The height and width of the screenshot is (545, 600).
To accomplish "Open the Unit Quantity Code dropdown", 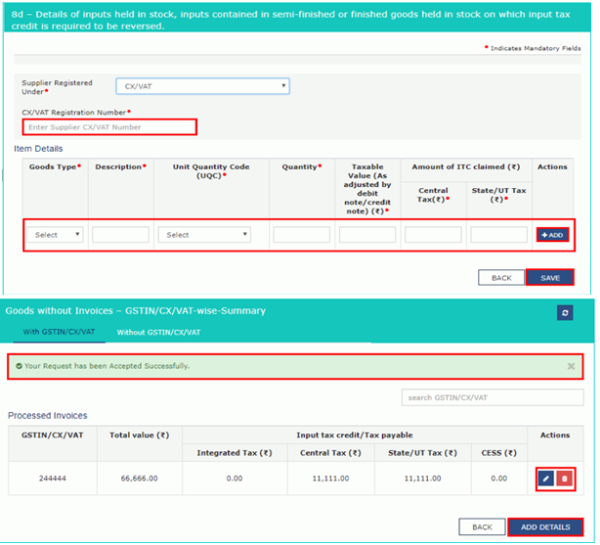I will pos(204,235).
